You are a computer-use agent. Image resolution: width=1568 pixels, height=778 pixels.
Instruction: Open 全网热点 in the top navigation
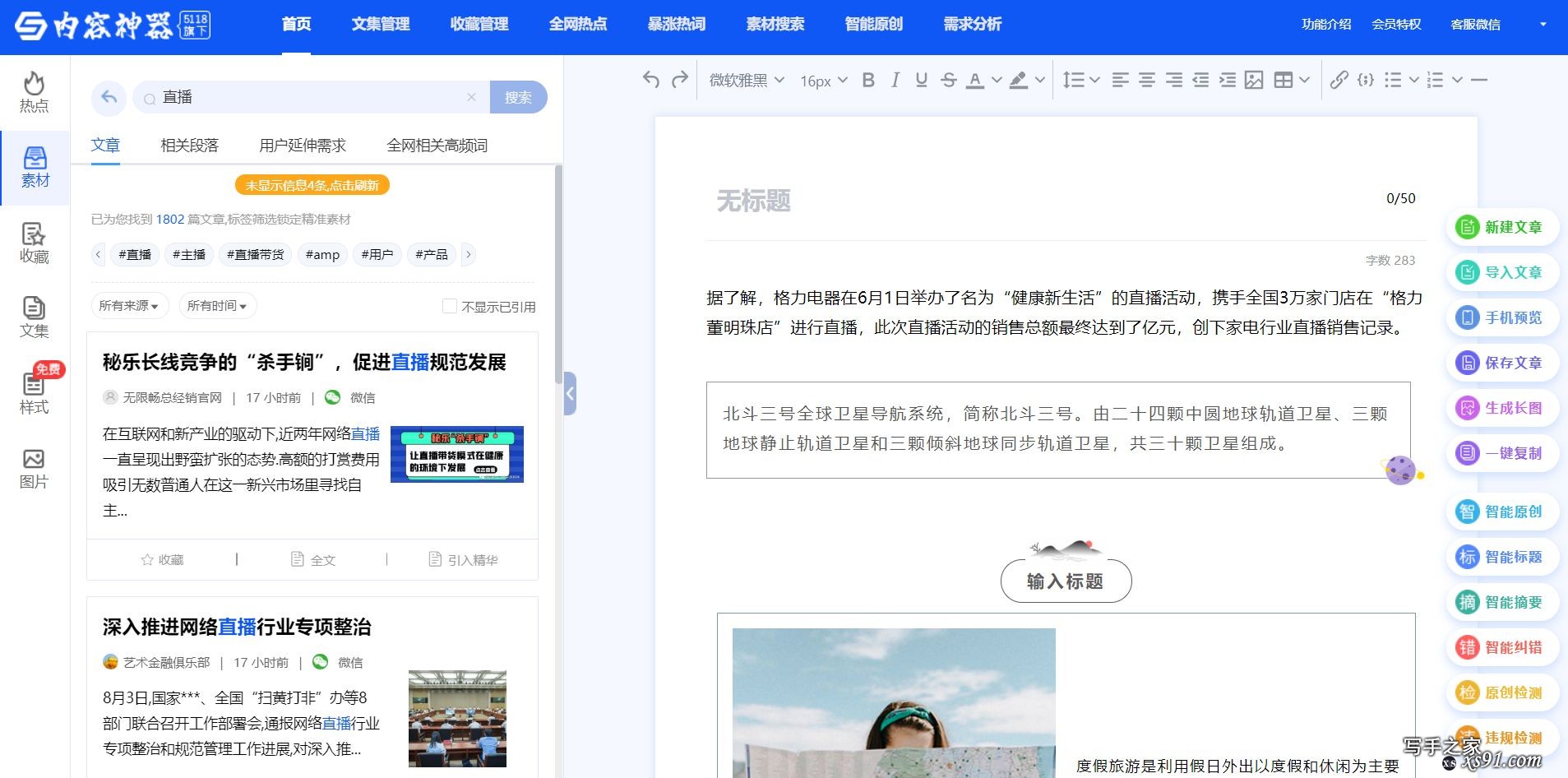coord(578,24)
